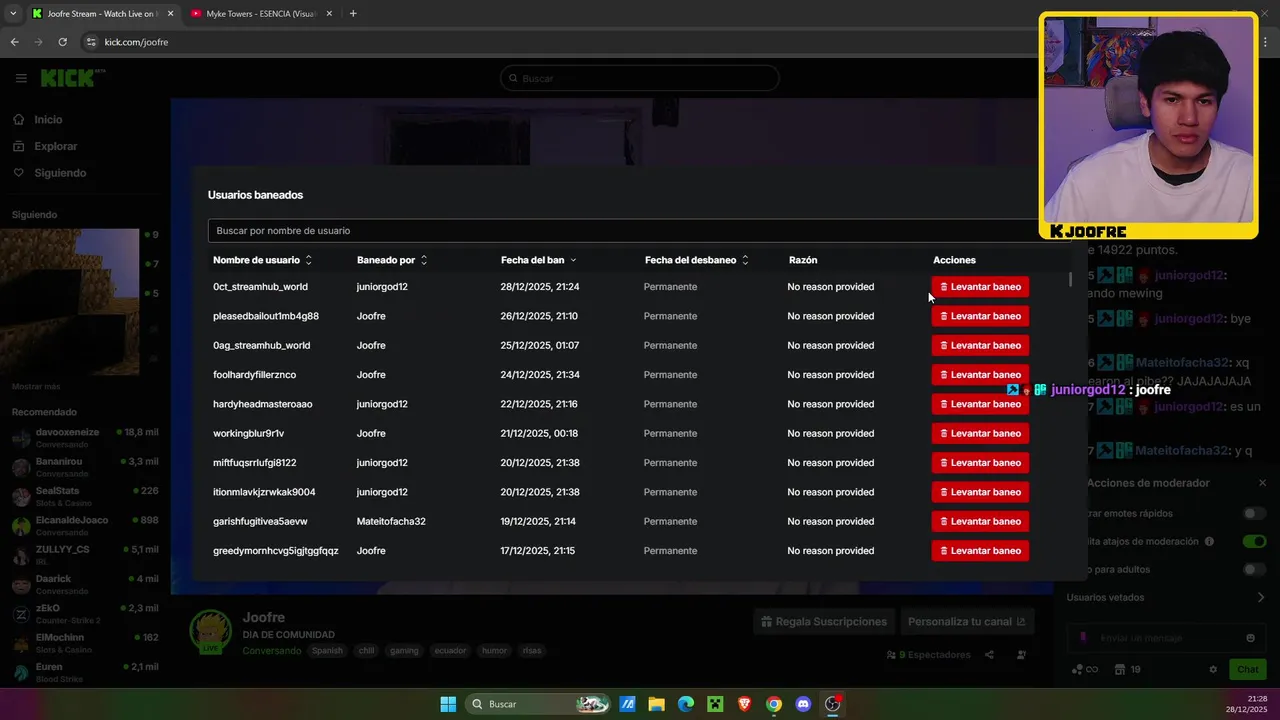1280x720 pixels.
Task: Go back with browser back arrow
Action: tap(14, 42)
